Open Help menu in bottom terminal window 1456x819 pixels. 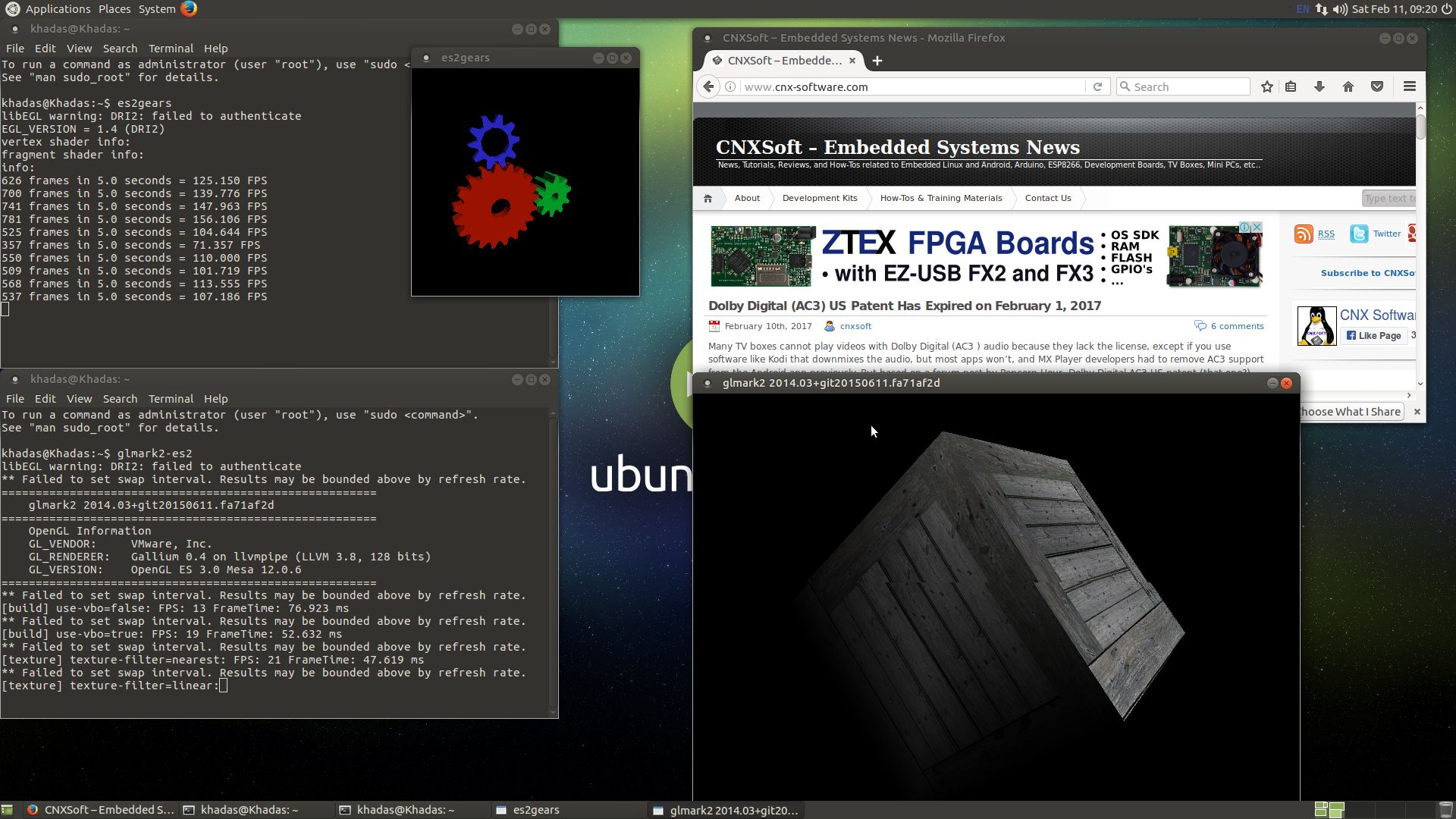tap(215, 398)
